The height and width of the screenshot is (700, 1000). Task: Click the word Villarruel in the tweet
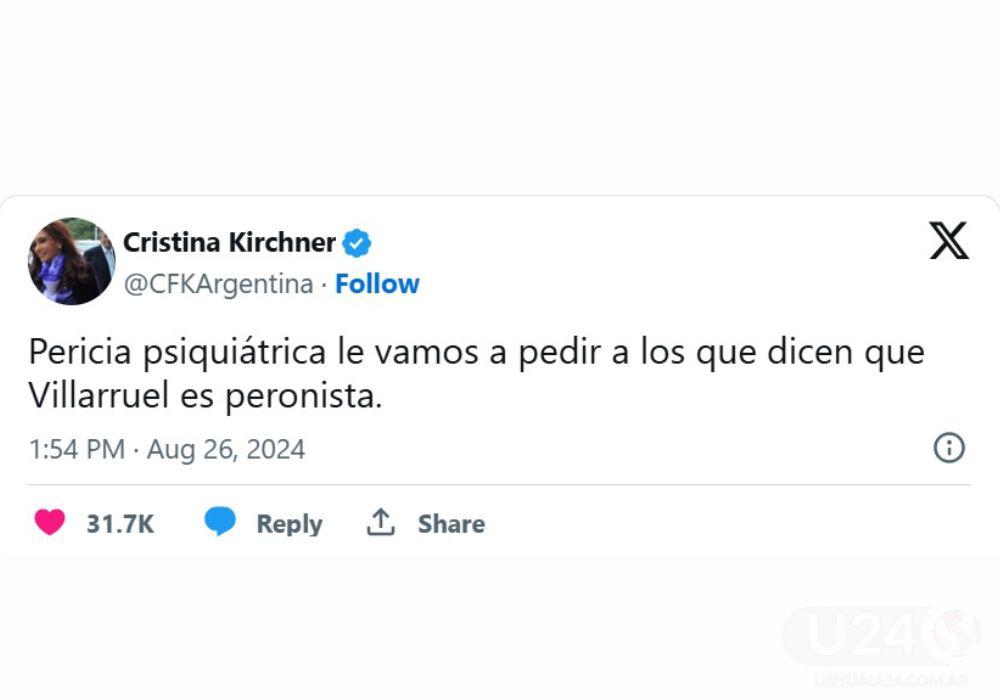pyautogui.click(x=98, y=394)
